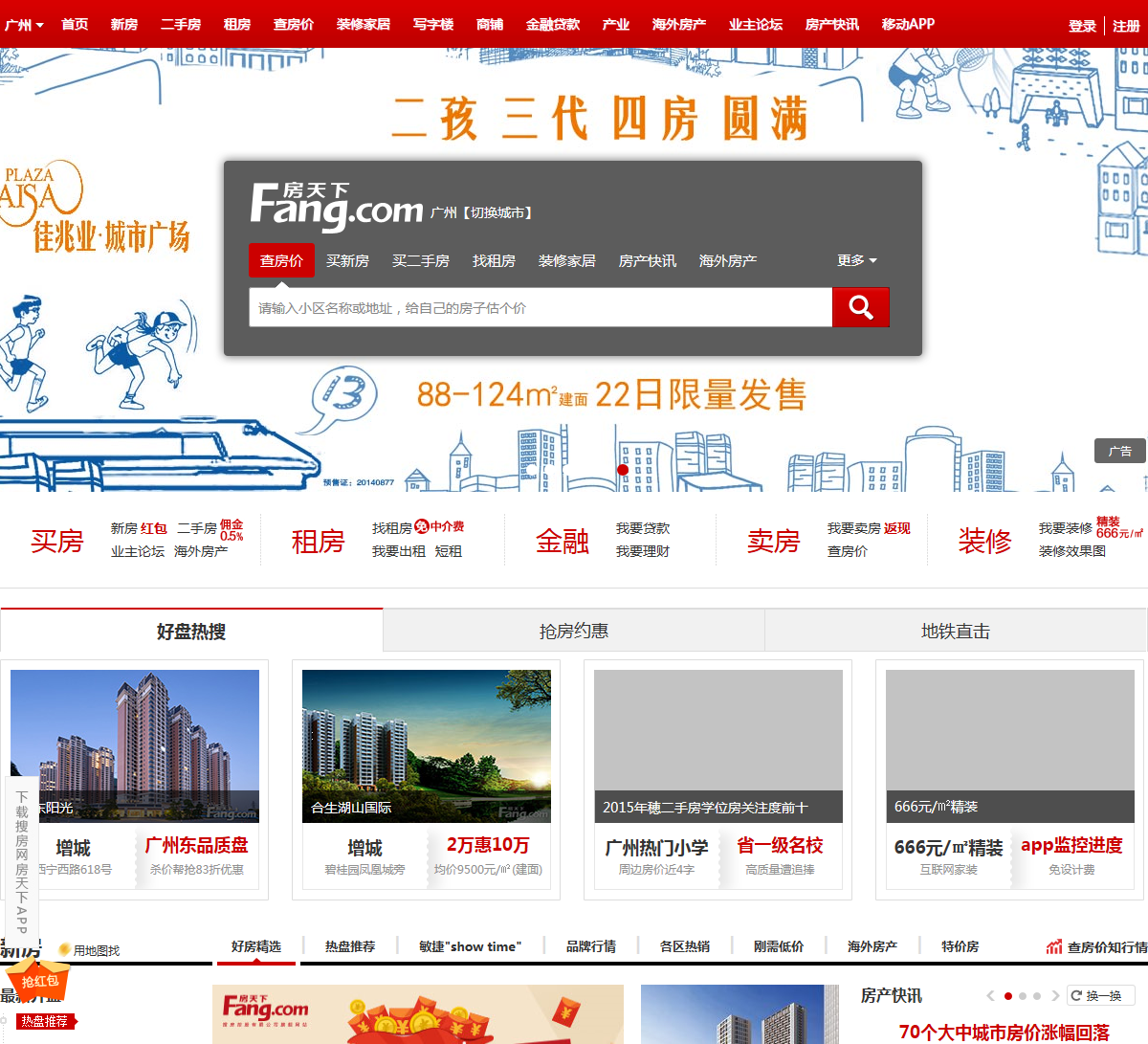
Task: Open the 2015年穗二手房学位房 placeholder image
Action: [x=718, y=746]
